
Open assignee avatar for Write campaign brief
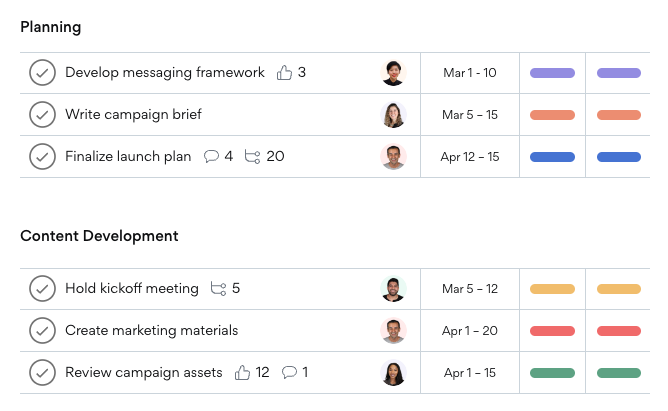(x=393, y=115)
